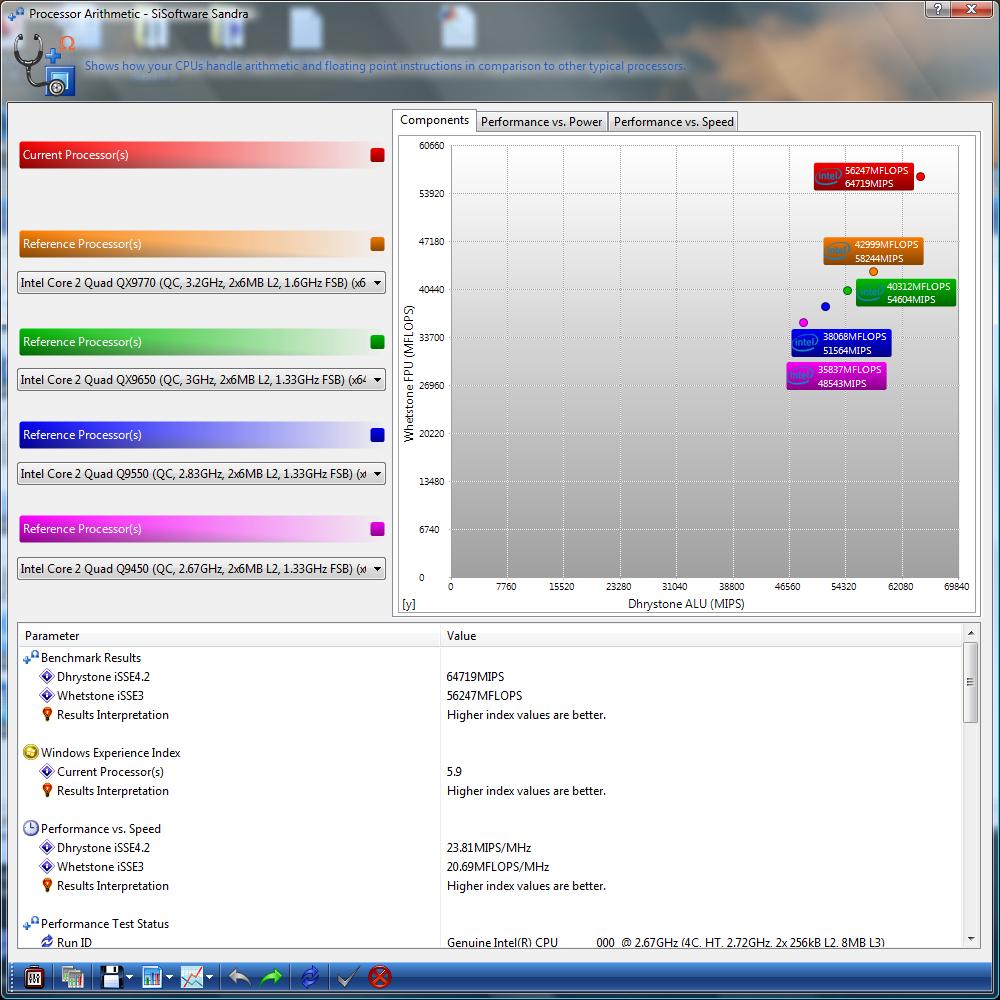Click the [y] axis toggle button
Image resolution: width=1000 pixels, height=1000 pixels.
409,604
